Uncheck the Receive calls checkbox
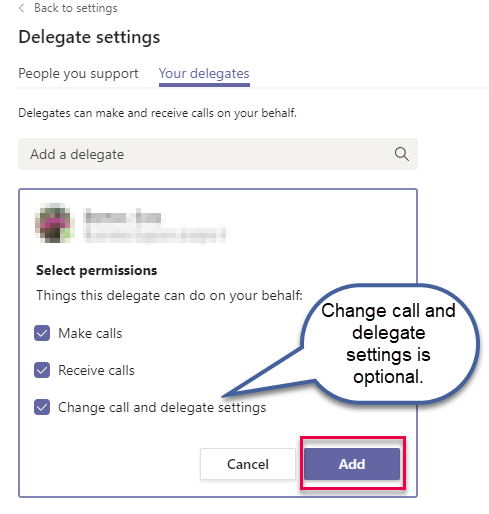This screenshot has height=514, width=489. click(x=42, y=370)
